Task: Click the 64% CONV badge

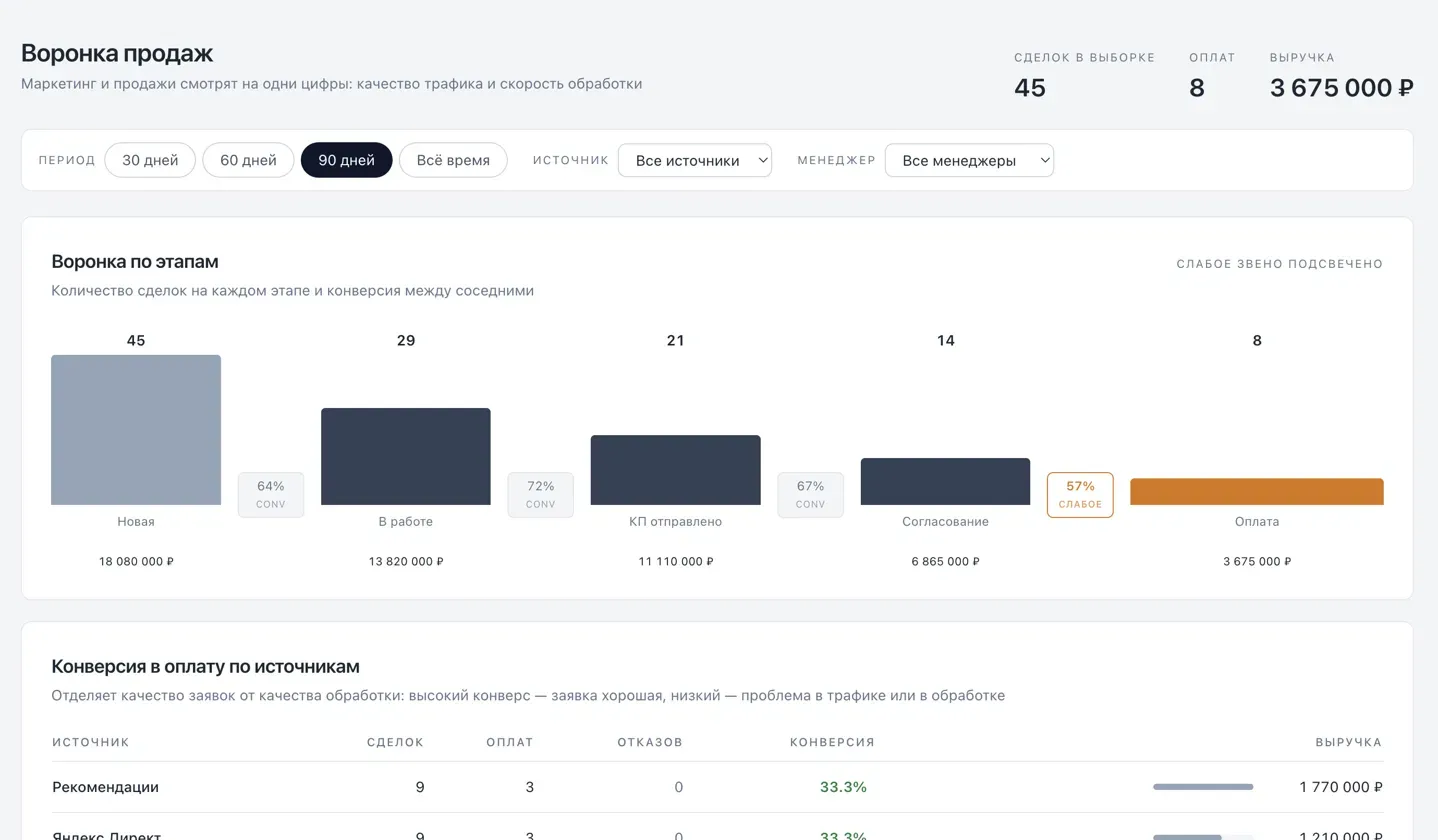Action: [x=271, y=495]
